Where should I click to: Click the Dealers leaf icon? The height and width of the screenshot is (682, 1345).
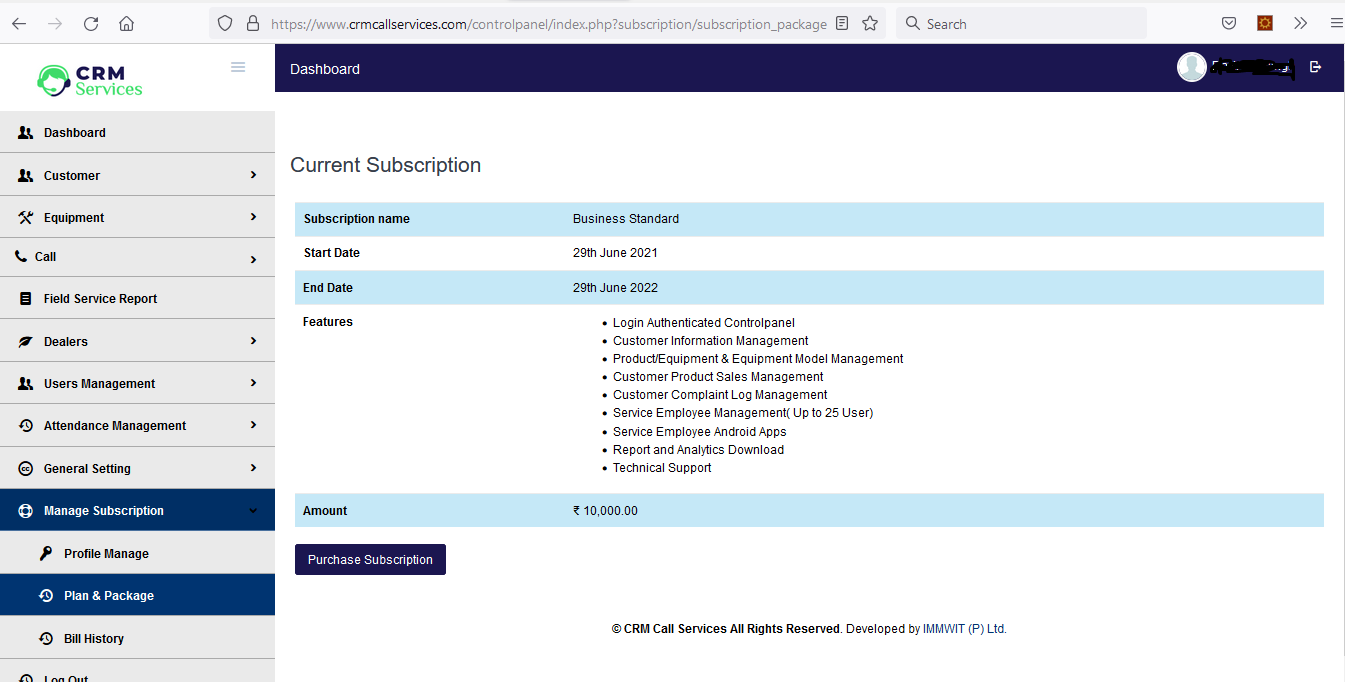coord(26,341)
